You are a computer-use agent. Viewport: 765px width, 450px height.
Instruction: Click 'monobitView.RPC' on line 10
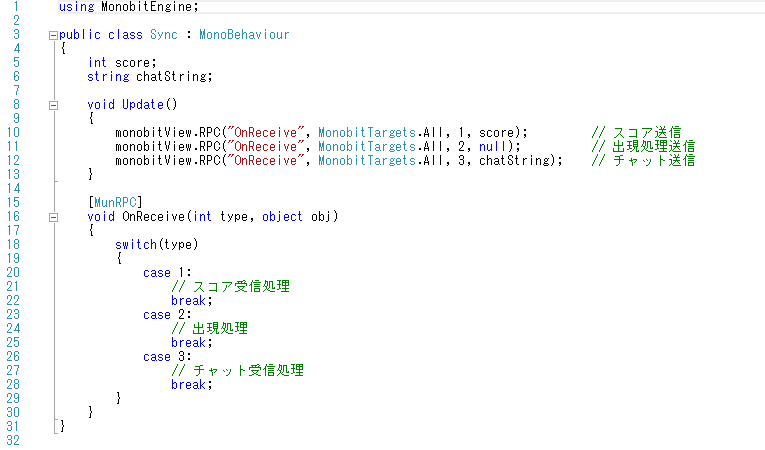click(x=168, y=133)
